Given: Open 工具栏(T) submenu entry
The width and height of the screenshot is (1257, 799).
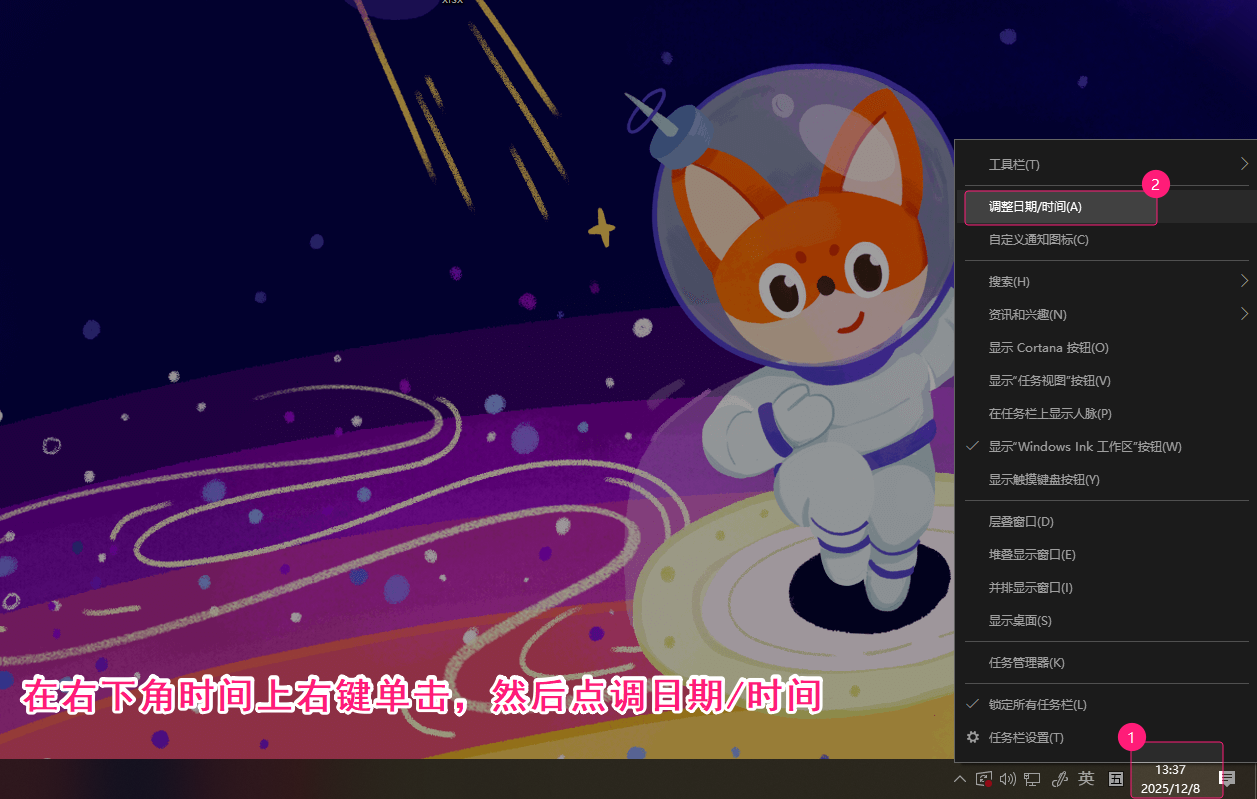Looking at the screenshot, I should (x=1105, y=164).
